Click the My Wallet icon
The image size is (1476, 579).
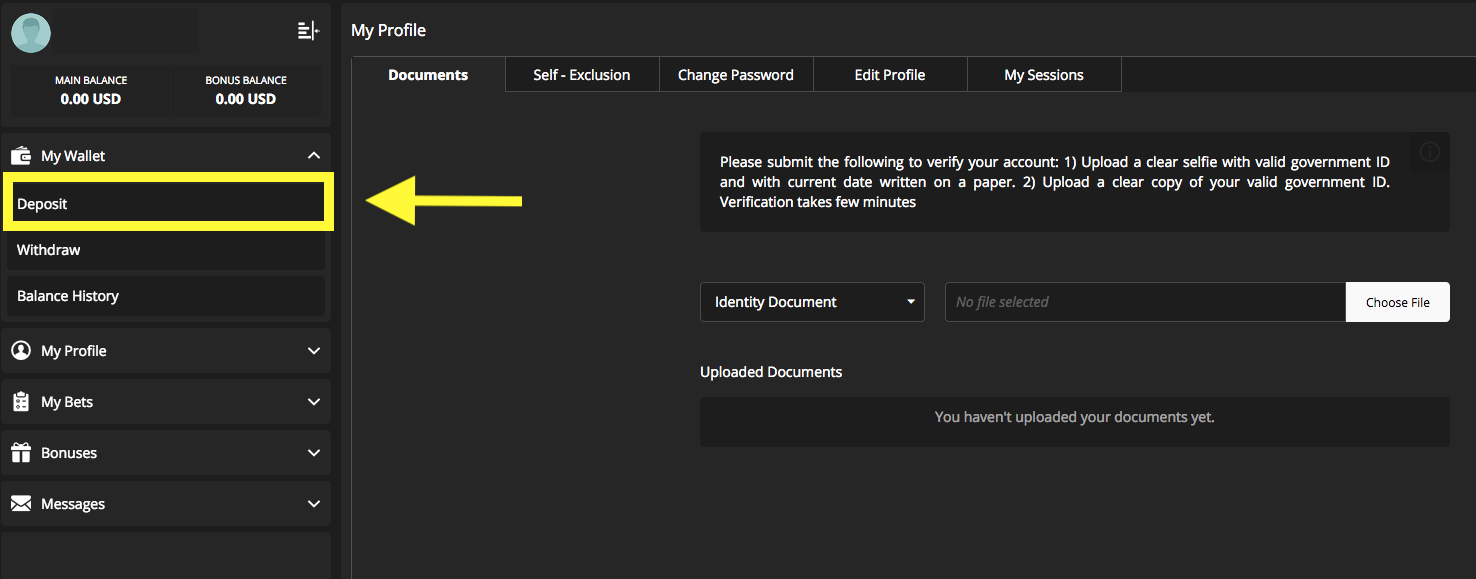[21, 156]
